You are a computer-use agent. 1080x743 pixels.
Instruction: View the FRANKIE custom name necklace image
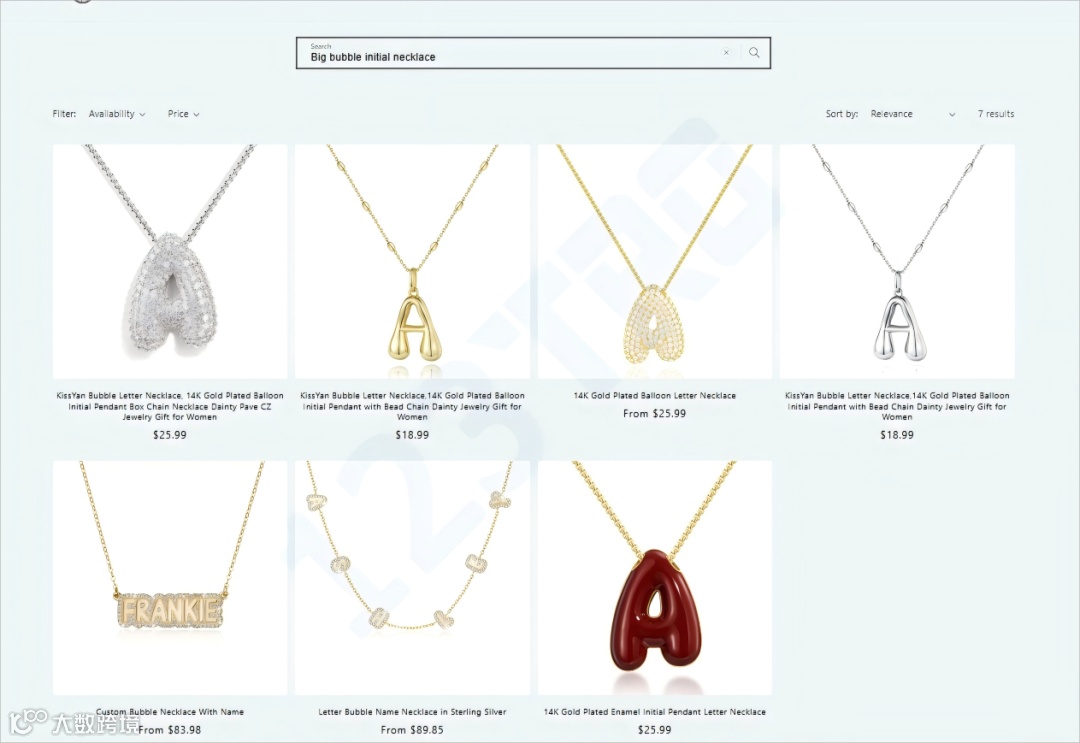point(170,578)
